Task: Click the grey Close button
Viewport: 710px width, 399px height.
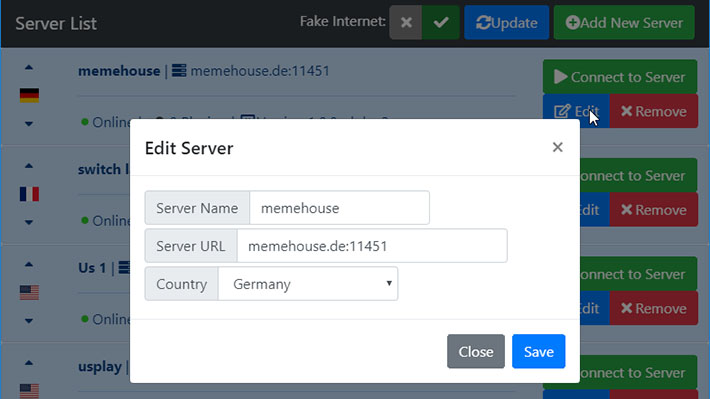Action: click(475, 351)
